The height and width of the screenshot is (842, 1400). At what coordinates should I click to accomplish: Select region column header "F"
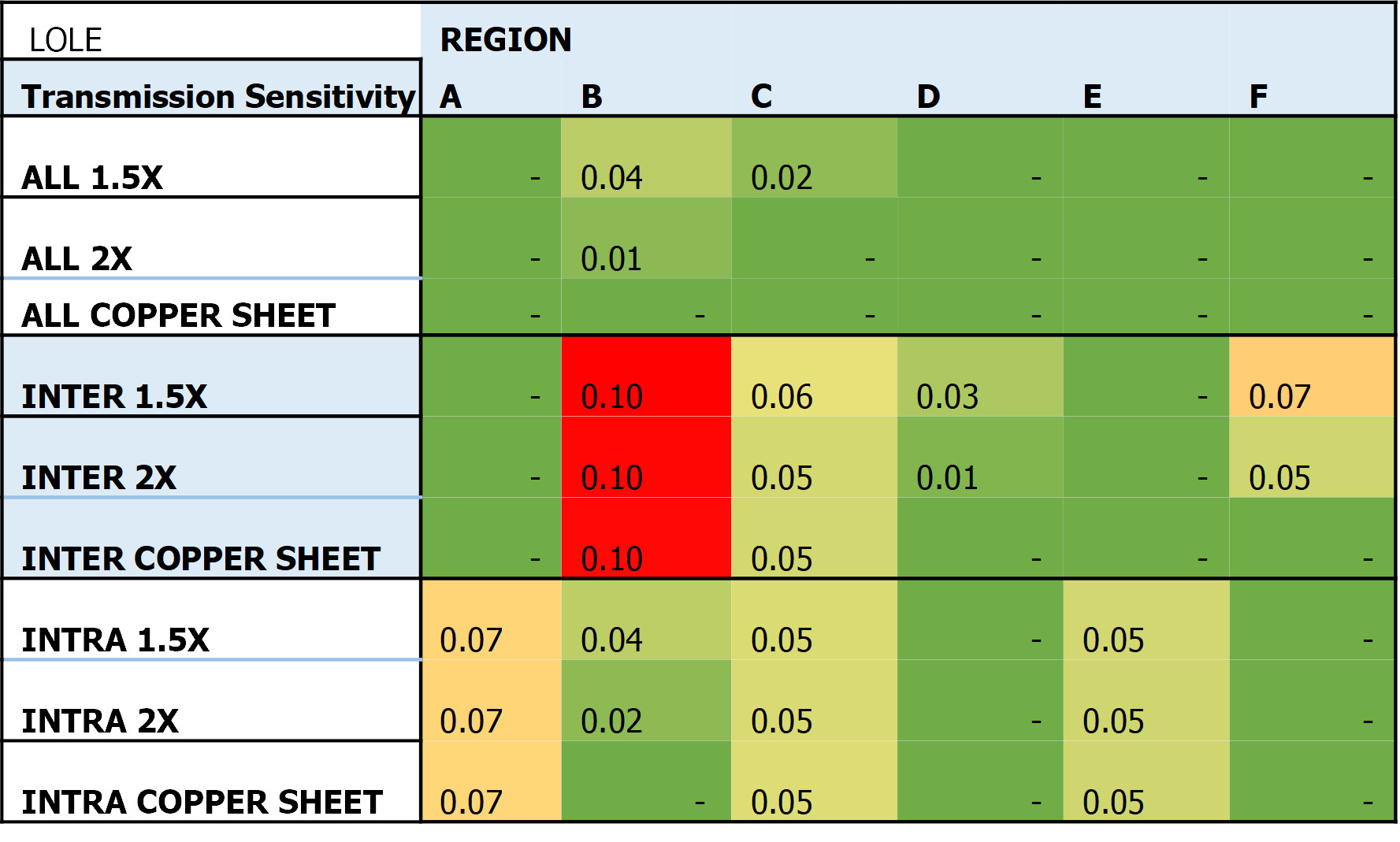click(1258, 96)
